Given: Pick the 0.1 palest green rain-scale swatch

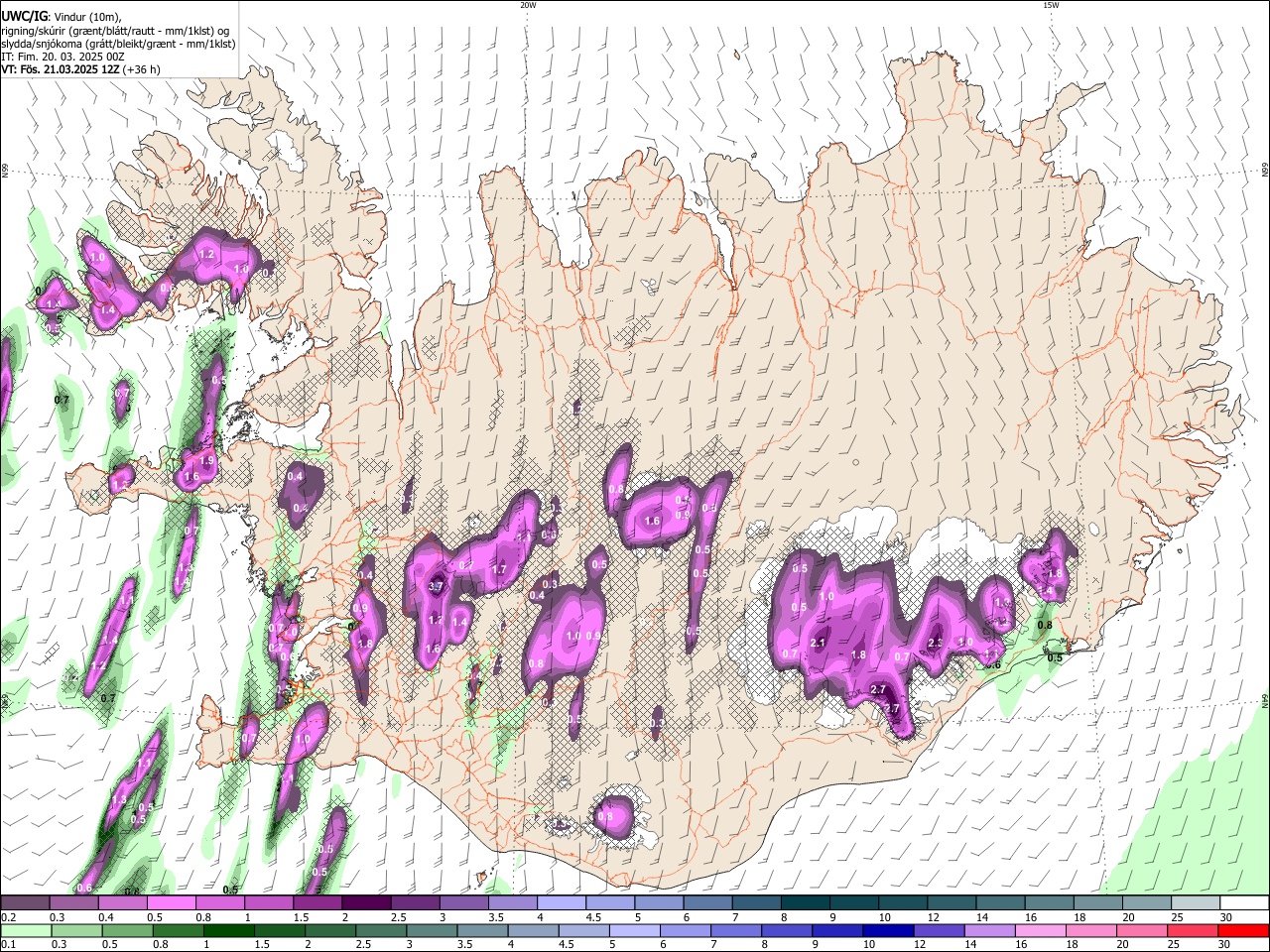Looking at the screenshot, I should click(25, 930).
